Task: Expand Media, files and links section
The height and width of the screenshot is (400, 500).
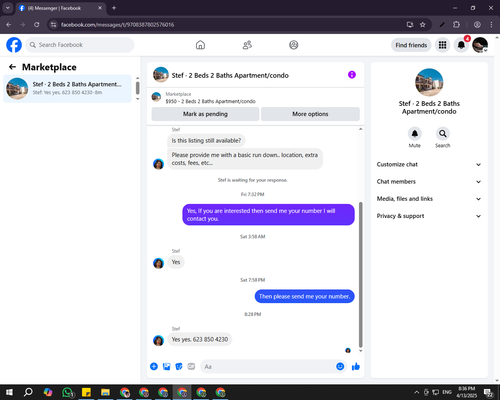Action: 429,199
